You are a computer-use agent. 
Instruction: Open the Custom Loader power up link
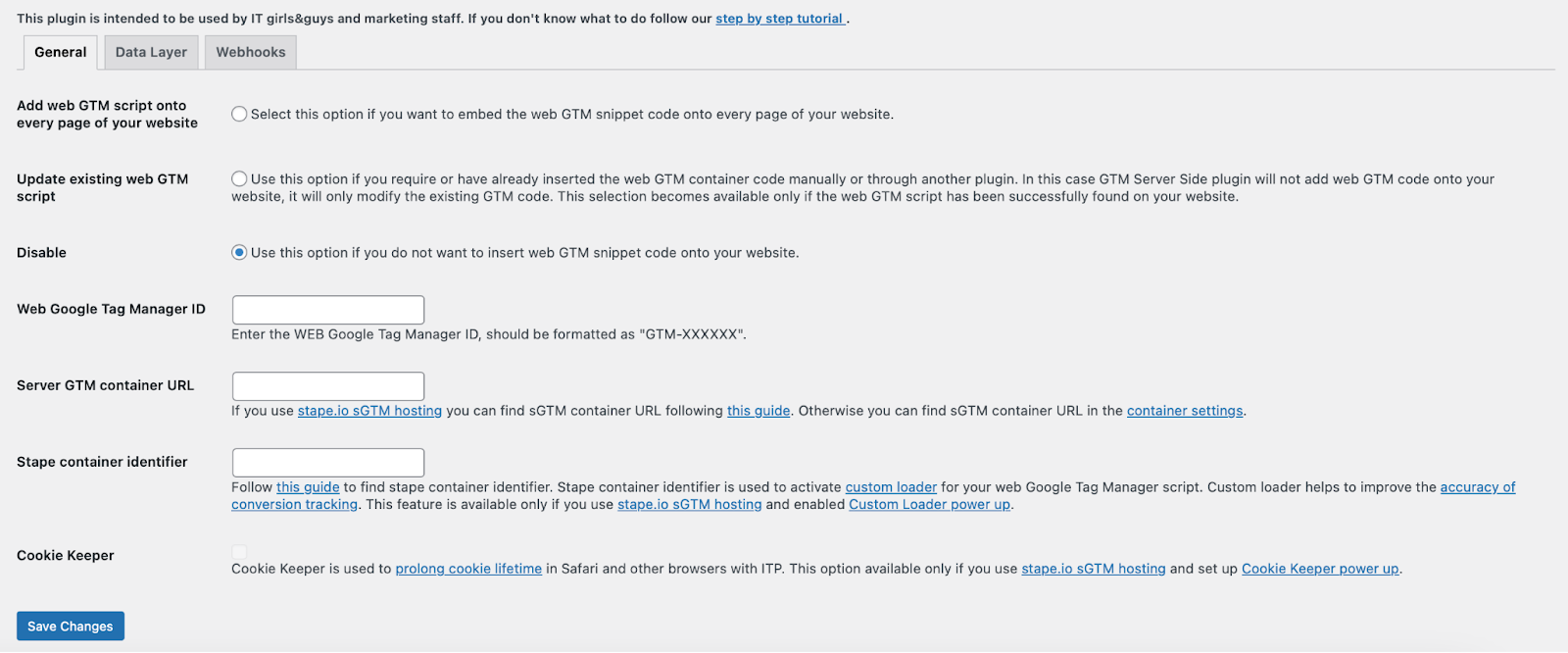(928, 504)
